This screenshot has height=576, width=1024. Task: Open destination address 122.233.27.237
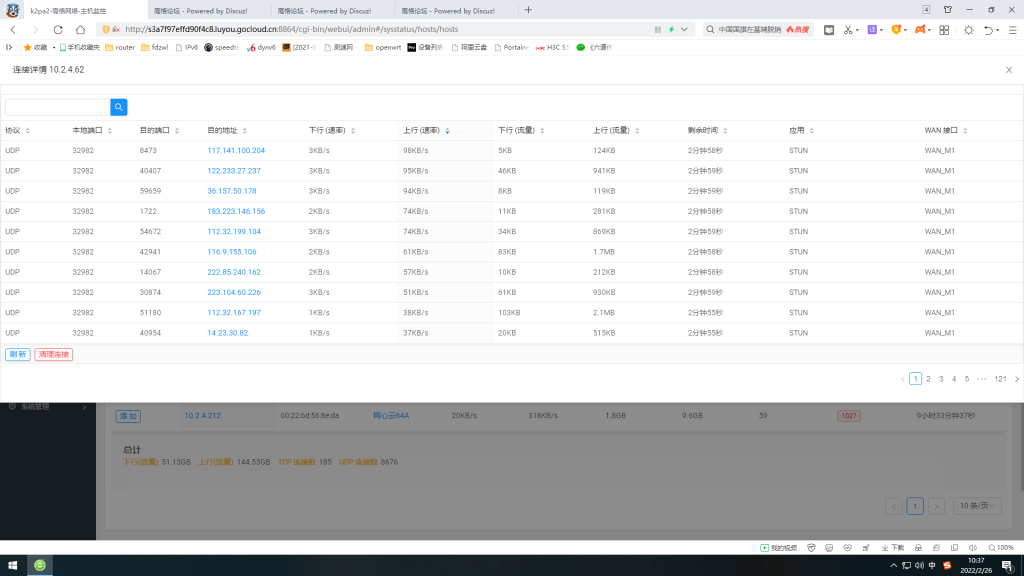coord(234,171)
